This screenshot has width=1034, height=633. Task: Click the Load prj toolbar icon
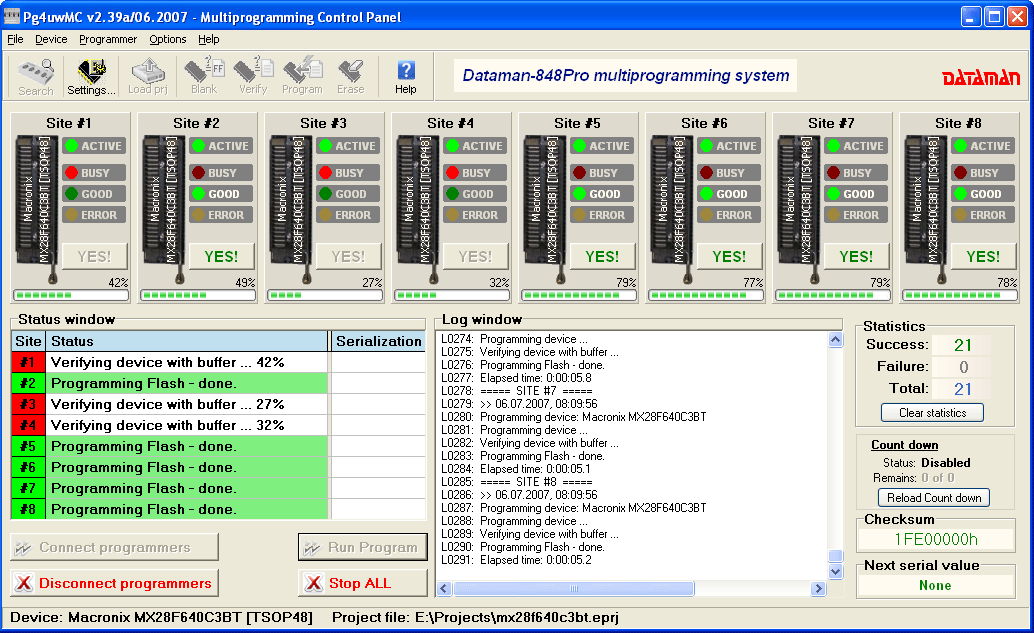tap(147, 76)
